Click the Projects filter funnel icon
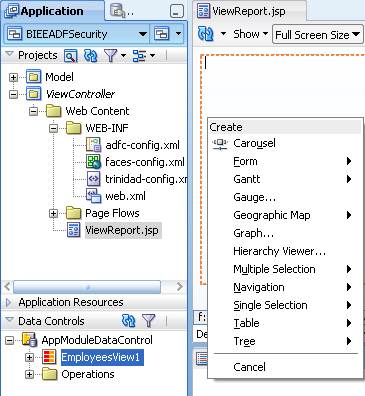365x396 pixels. [x=110, y=56]
